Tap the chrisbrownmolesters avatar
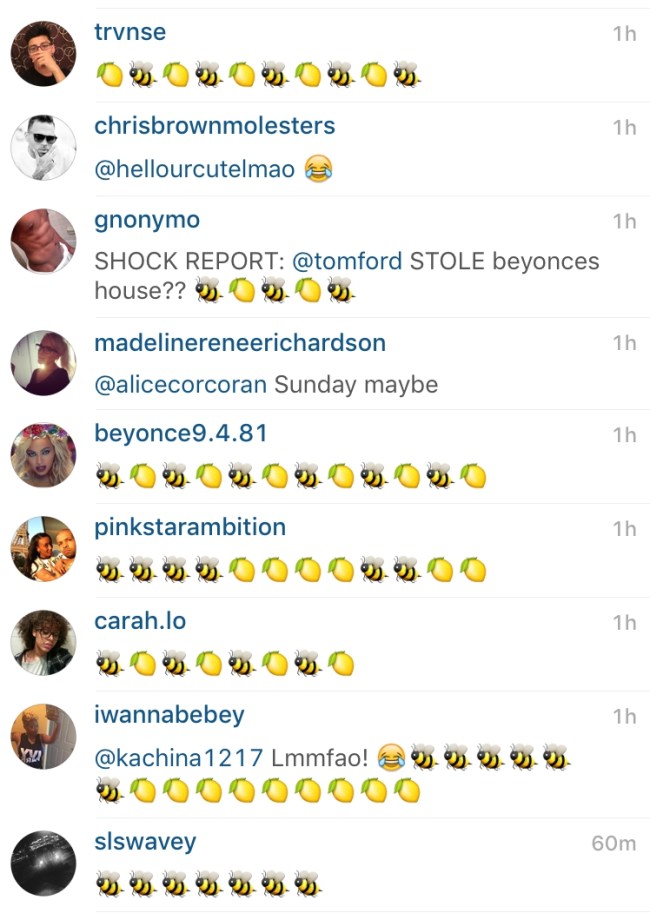 click(43, 147)
